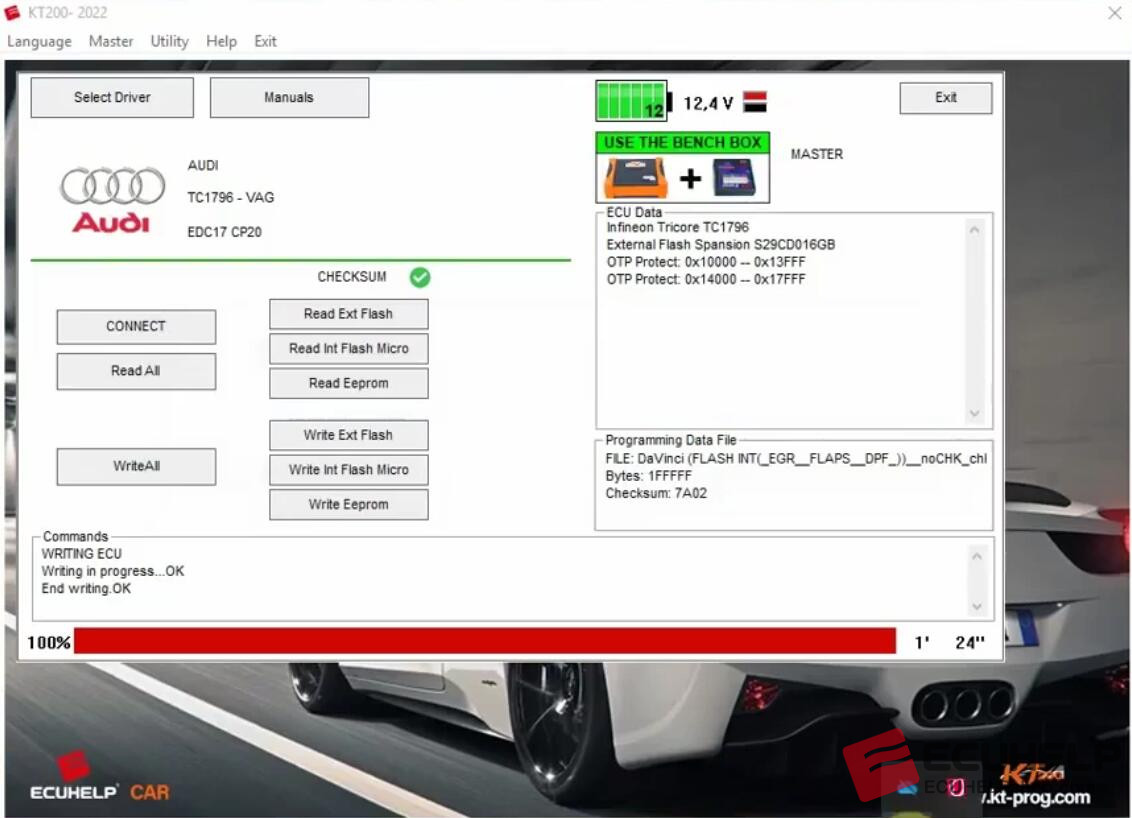Click Exit in the menu bar
The width and height of the screenshot is (1132, 818).
click(265, 41)
